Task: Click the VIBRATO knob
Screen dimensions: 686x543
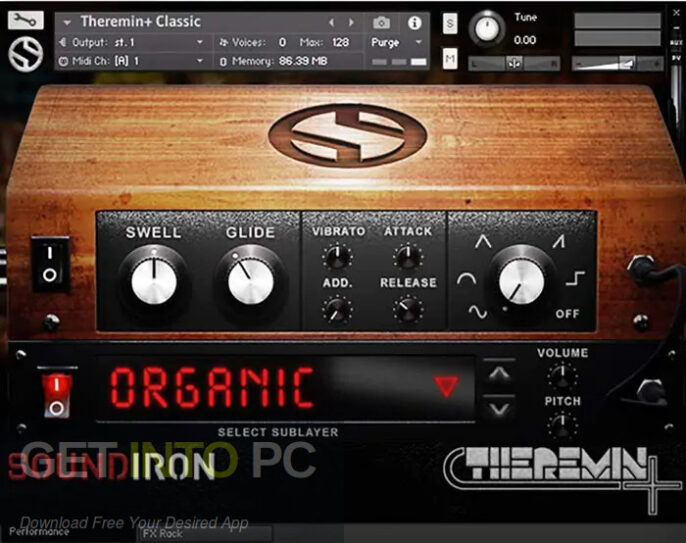Action: click(x=337, y=257)
